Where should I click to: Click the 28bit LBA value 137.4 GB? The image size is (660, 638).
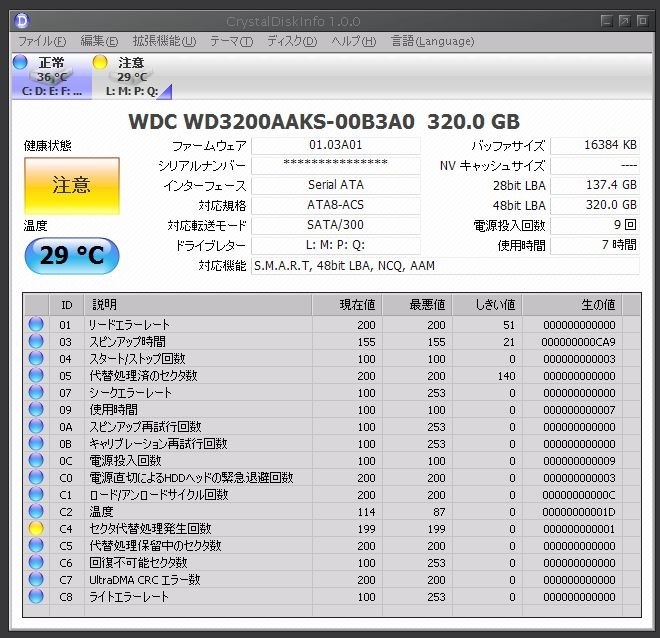595,185
